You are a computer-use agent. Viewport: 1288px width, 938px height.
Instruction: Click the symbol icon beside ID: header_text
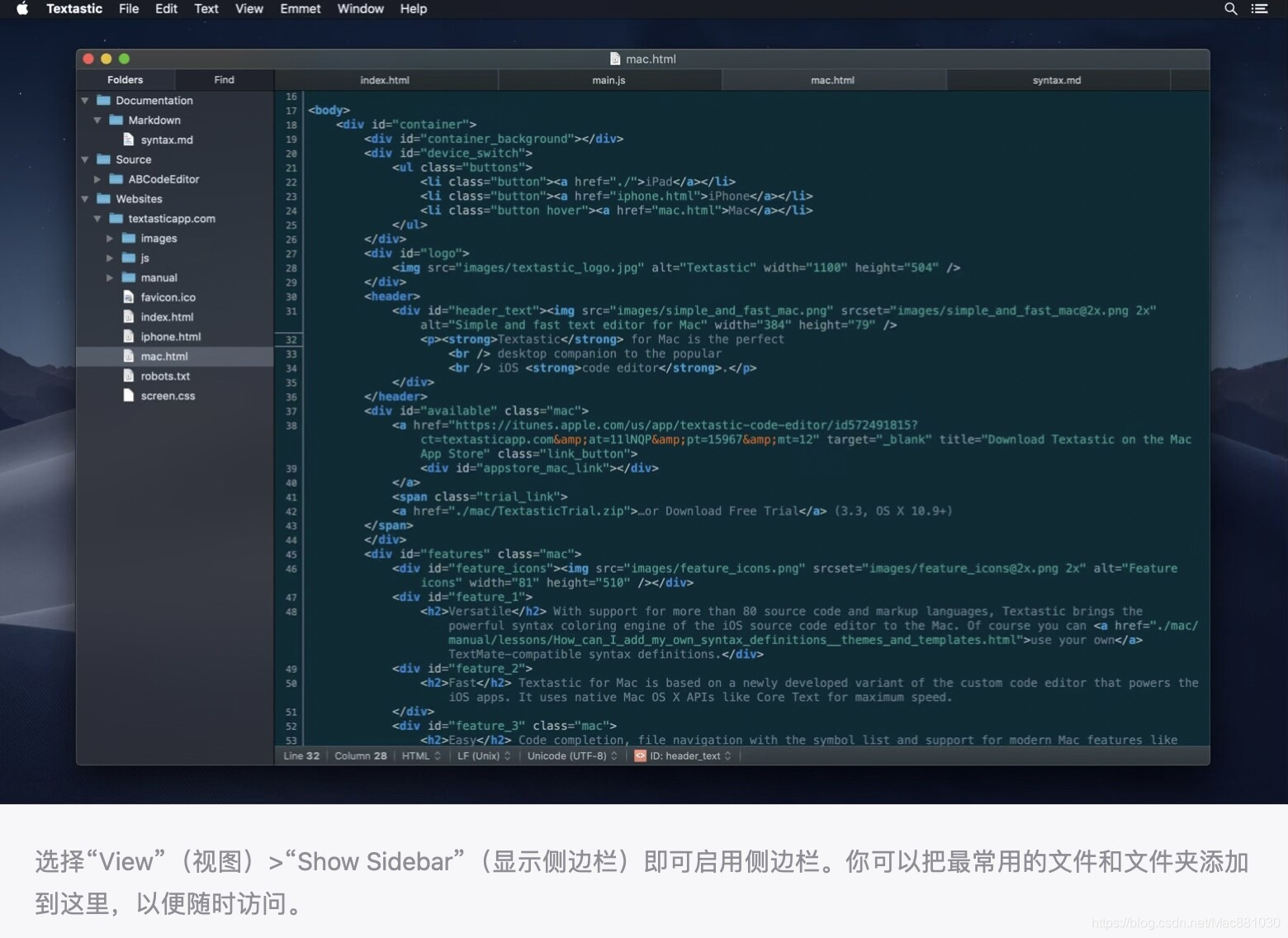point(640,756)
